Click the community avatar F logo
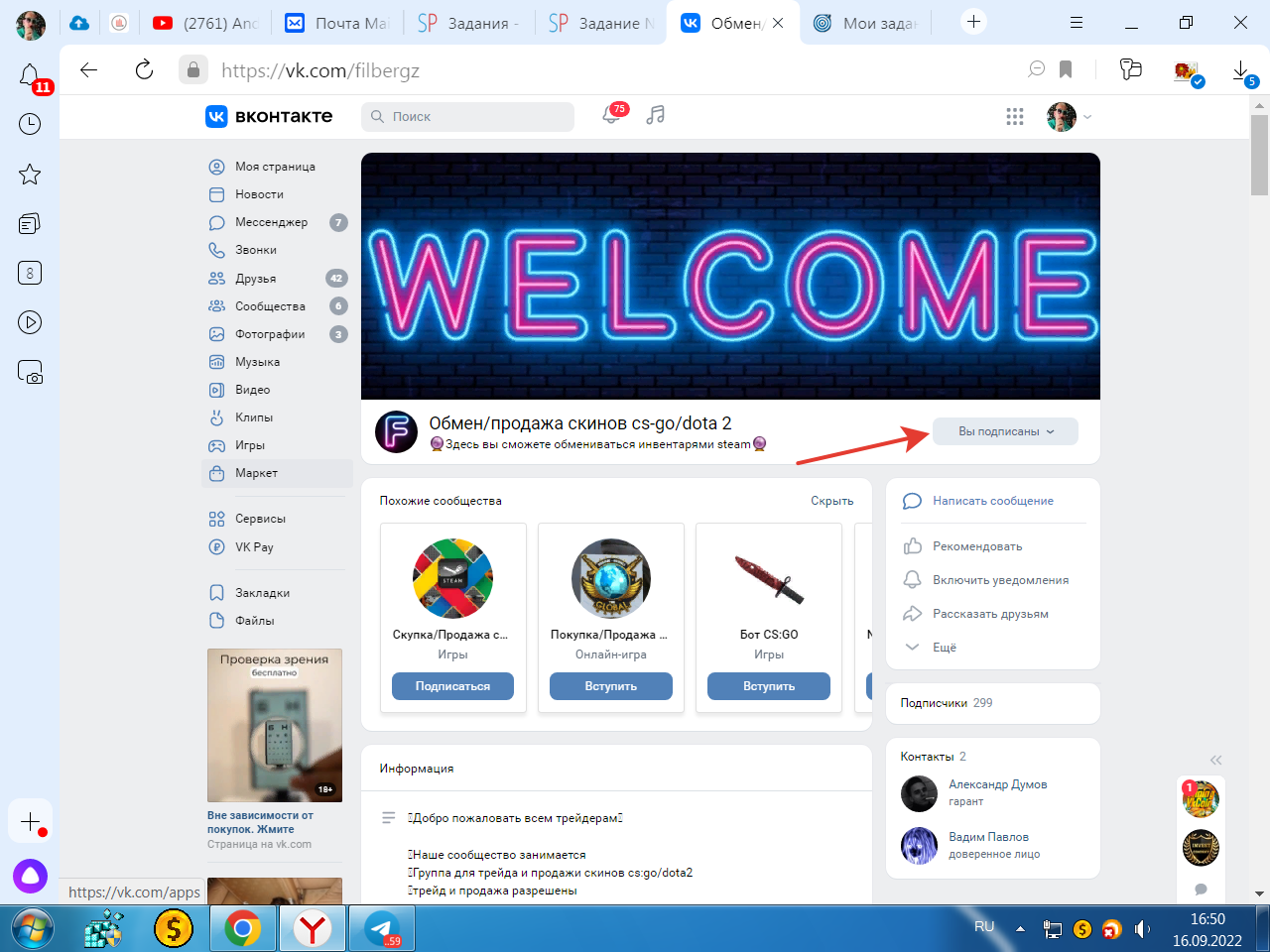The image size is (1270, 952). [x=396, y=431]
